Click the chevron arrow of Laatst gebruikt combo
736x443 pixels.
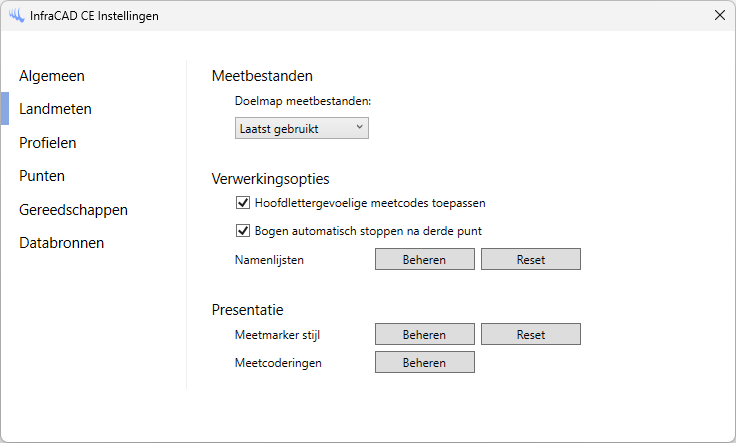(359, 127)
